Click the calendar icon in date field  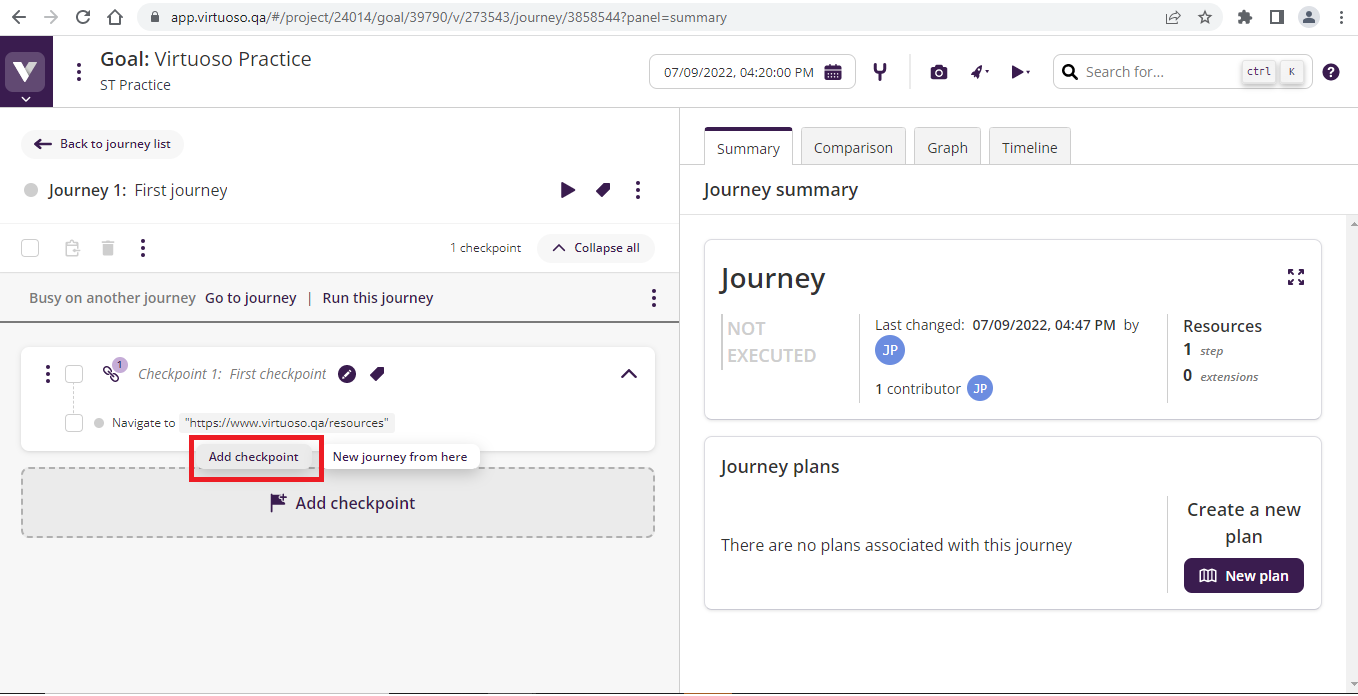pos(833,72)
